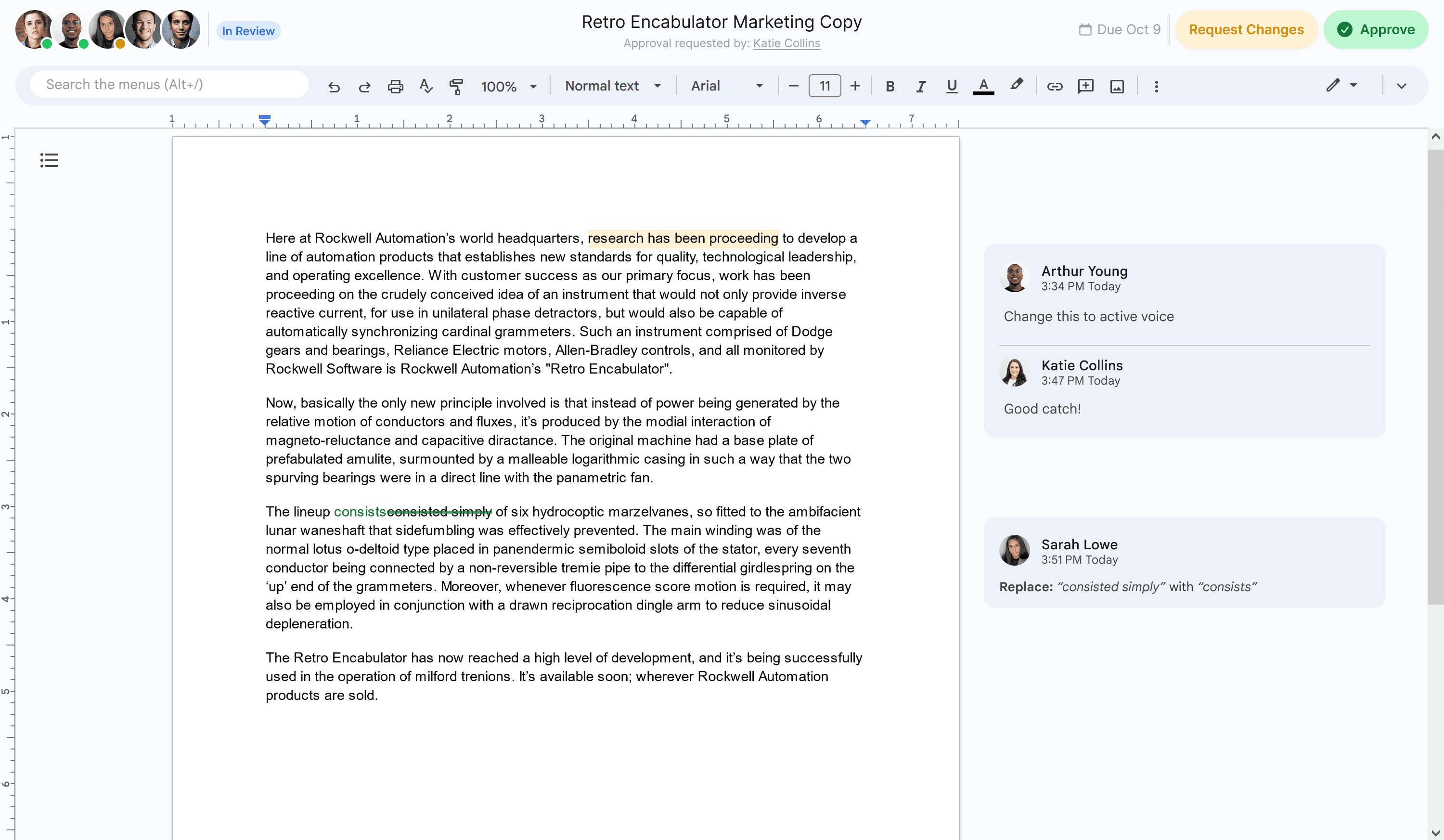Screen dimensions: 1444x840
Task: Click the fifth collaborator avatar
Action: click(181, 29)
